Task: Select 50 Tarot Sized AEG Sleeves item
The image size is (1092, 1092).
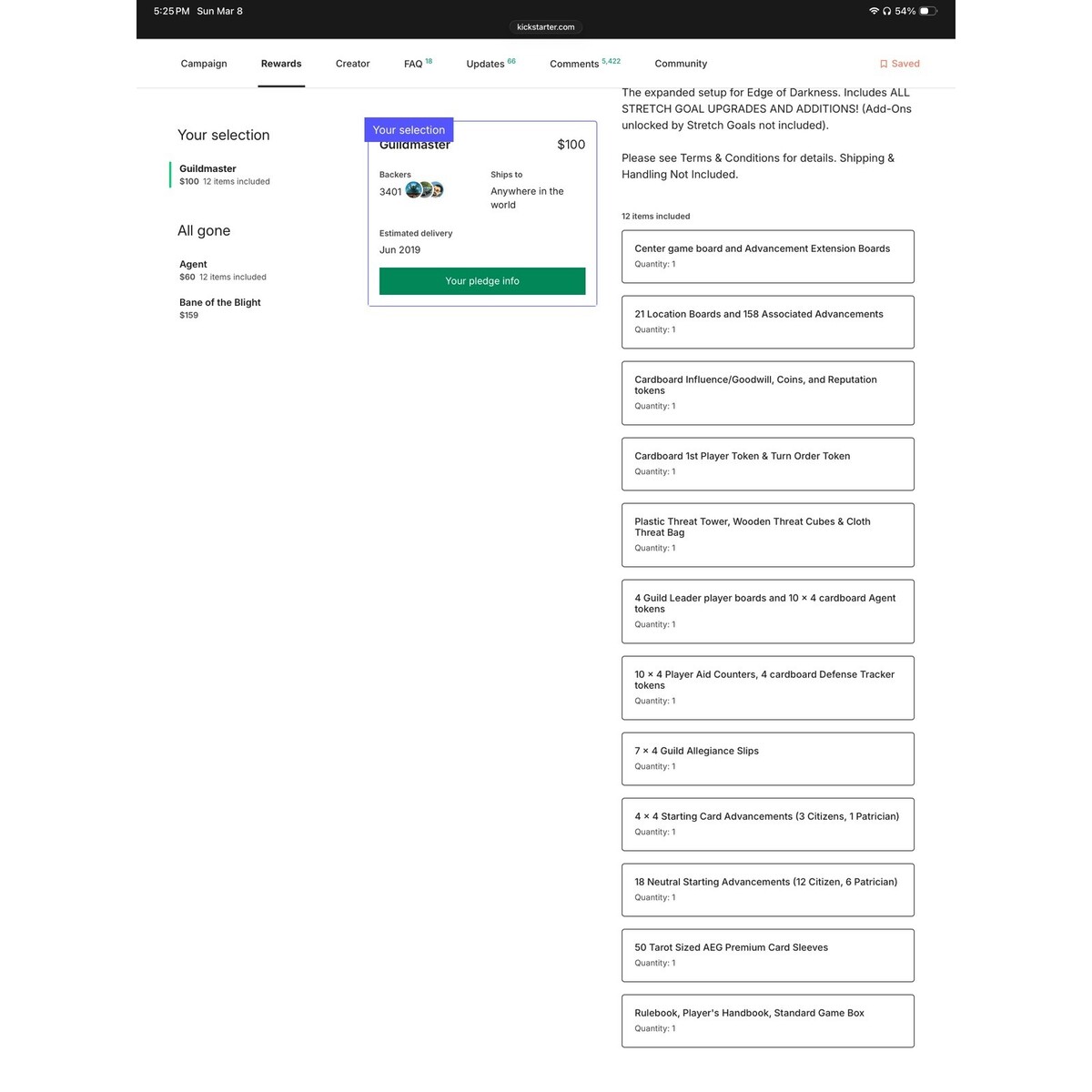Action: tap(768, 955)
